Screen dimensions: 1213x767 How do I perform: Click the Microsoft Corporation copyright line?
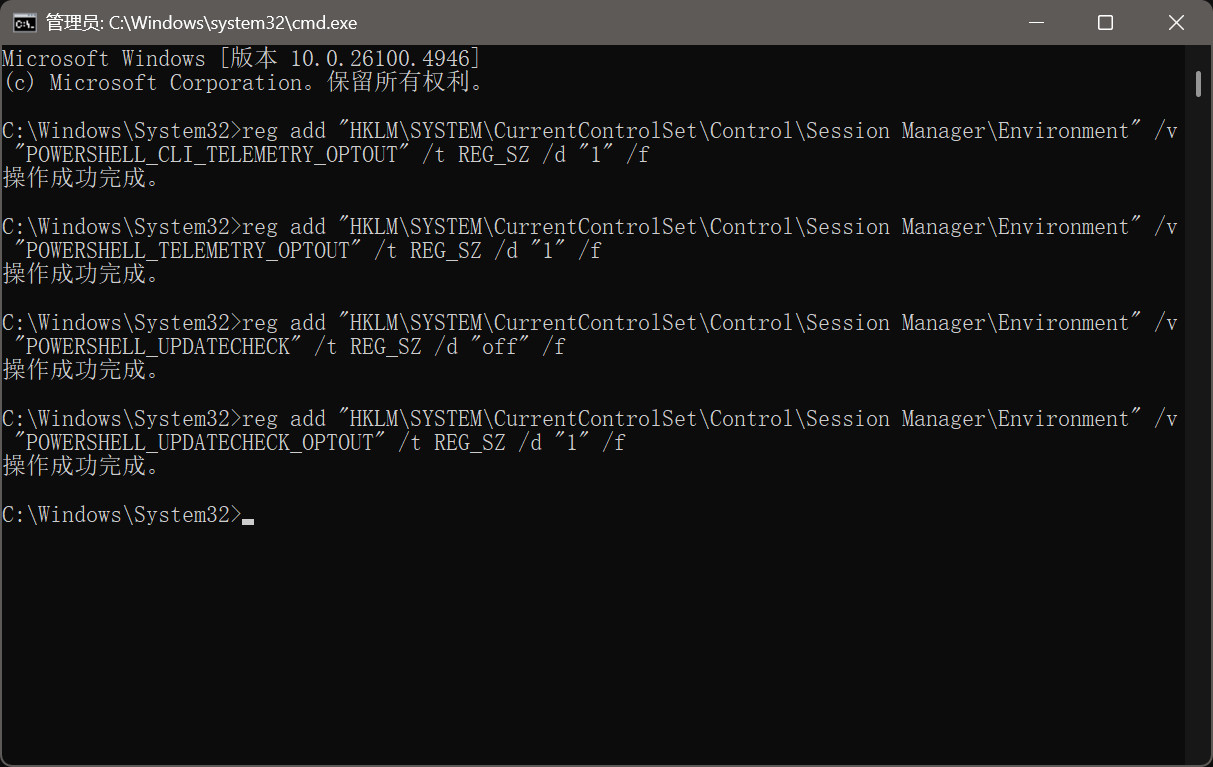click(x=244, y=83)
